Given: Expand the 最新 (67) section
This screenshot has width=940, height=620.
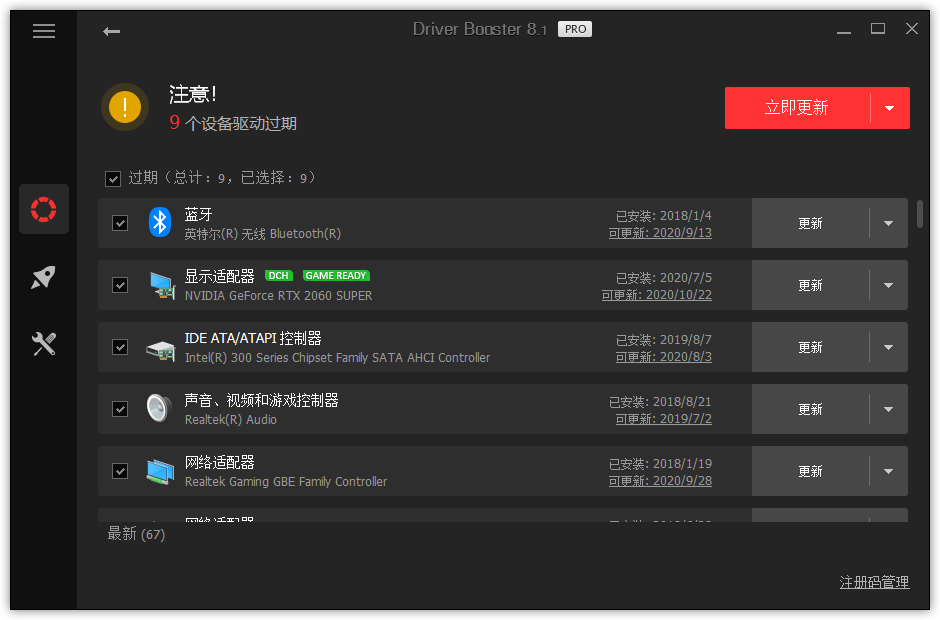Looking at the screenshot, I should click(136, 534).
